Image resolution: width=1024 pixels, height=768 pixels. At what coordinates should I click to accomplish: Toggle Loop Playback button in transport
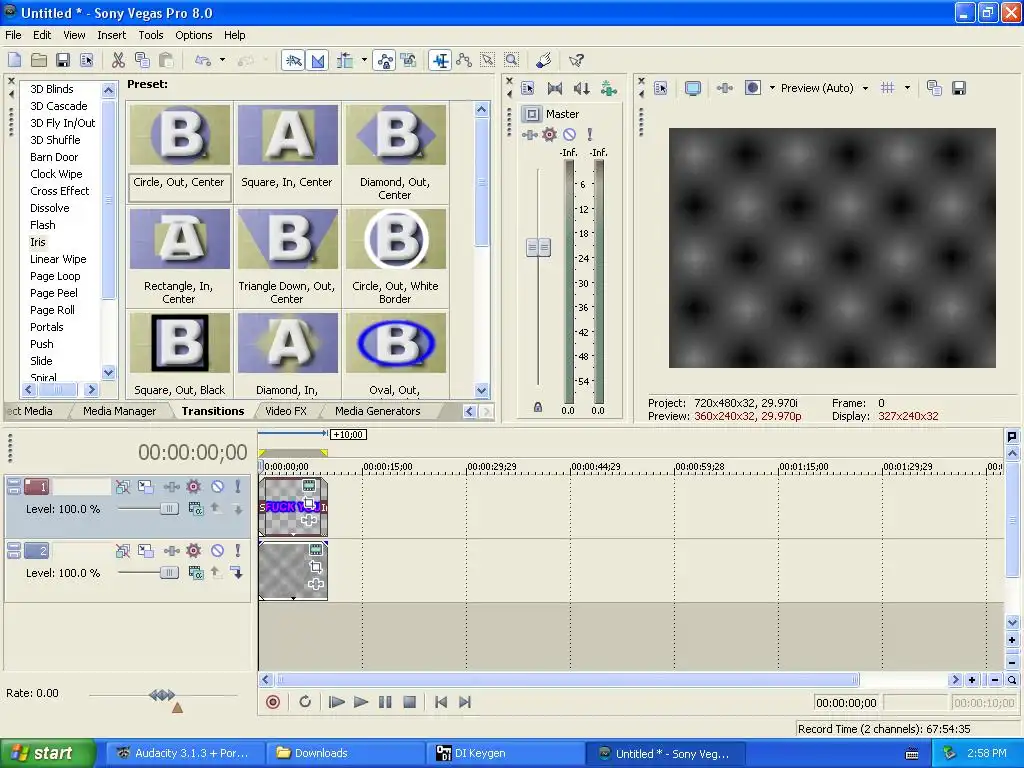[x=305, y=702]
